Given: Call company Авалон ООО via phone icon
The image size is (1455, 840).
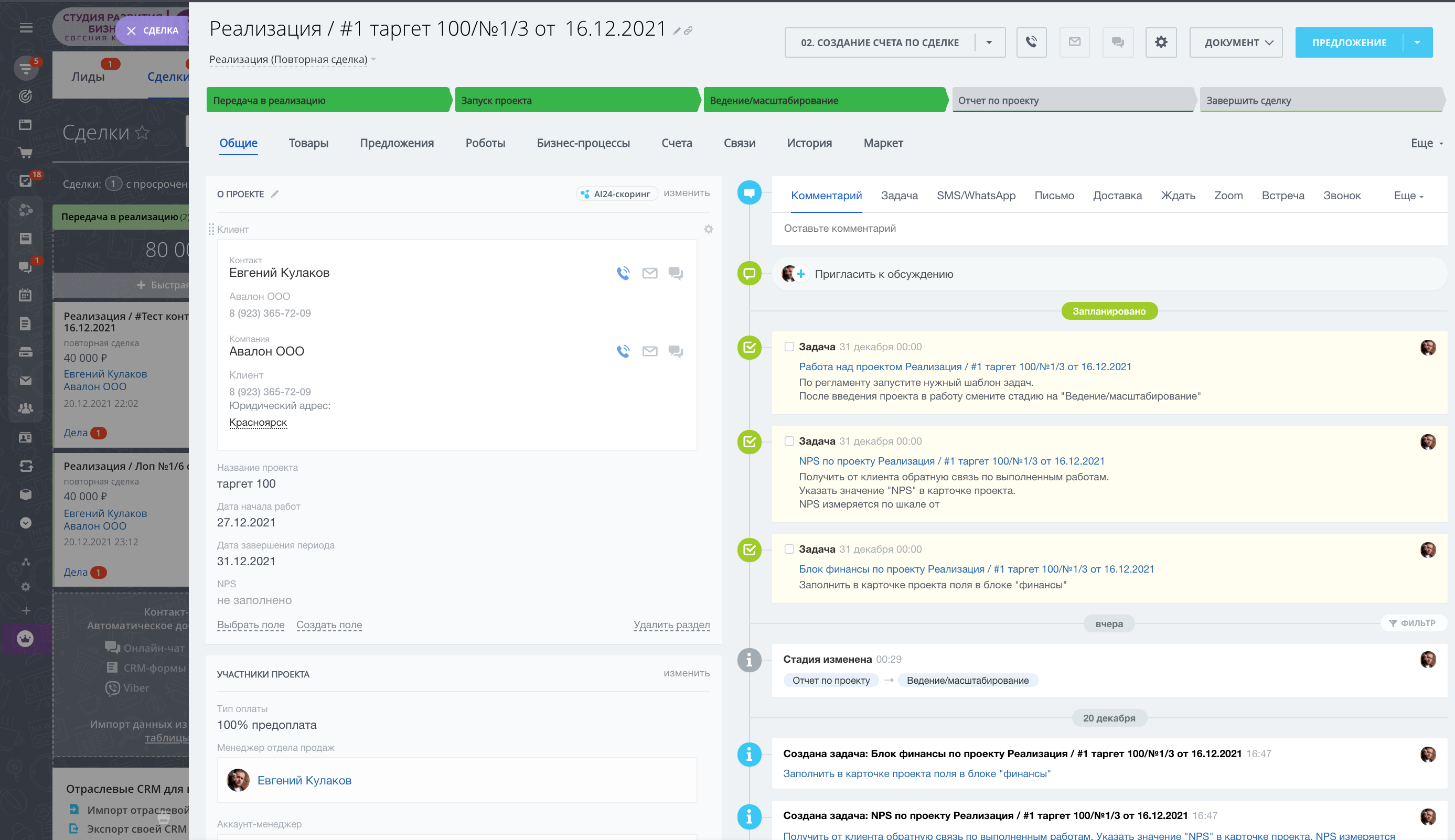Looking at the screenshot, I should click(x=623, y=351).
